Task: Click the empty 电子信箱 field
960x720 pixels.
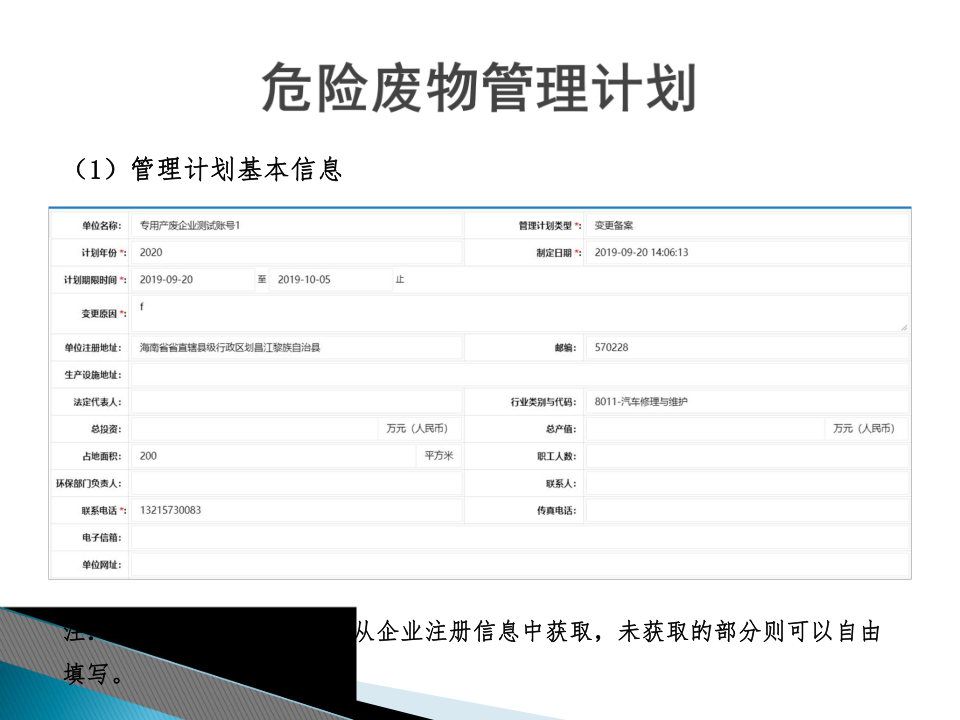Action: click(519, 538)
